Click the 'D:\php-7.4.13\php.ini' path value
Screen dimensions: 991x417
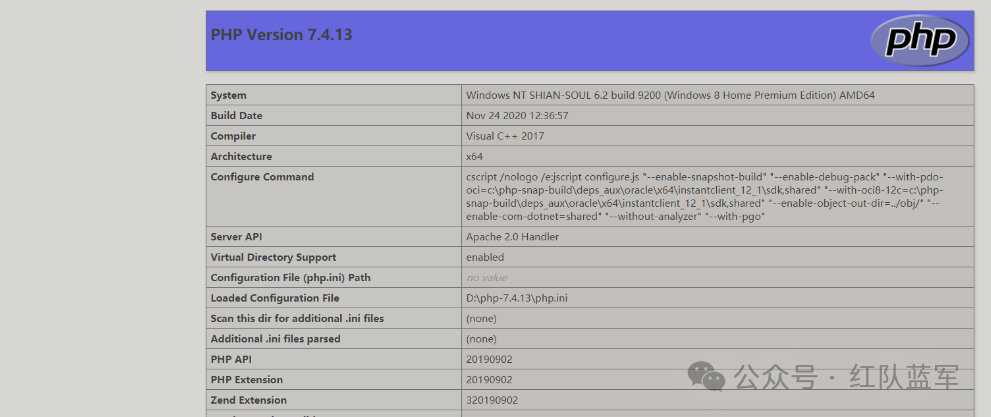pos(516,298)
